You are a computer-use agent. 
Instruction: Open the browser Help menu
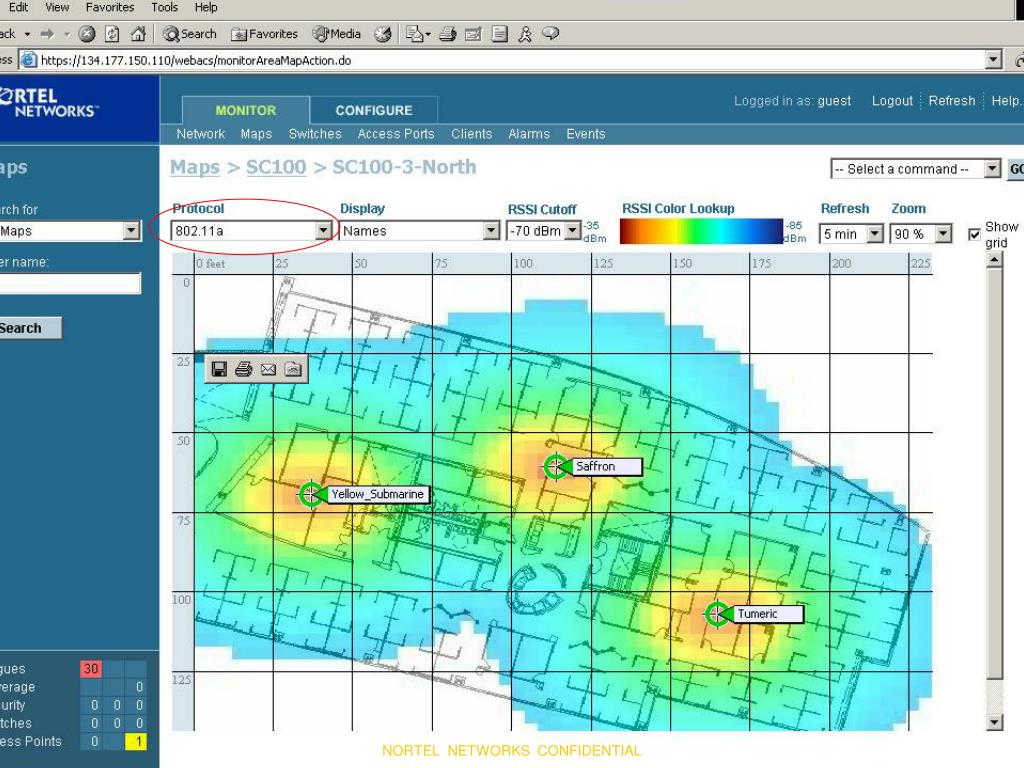click(206, 7)
